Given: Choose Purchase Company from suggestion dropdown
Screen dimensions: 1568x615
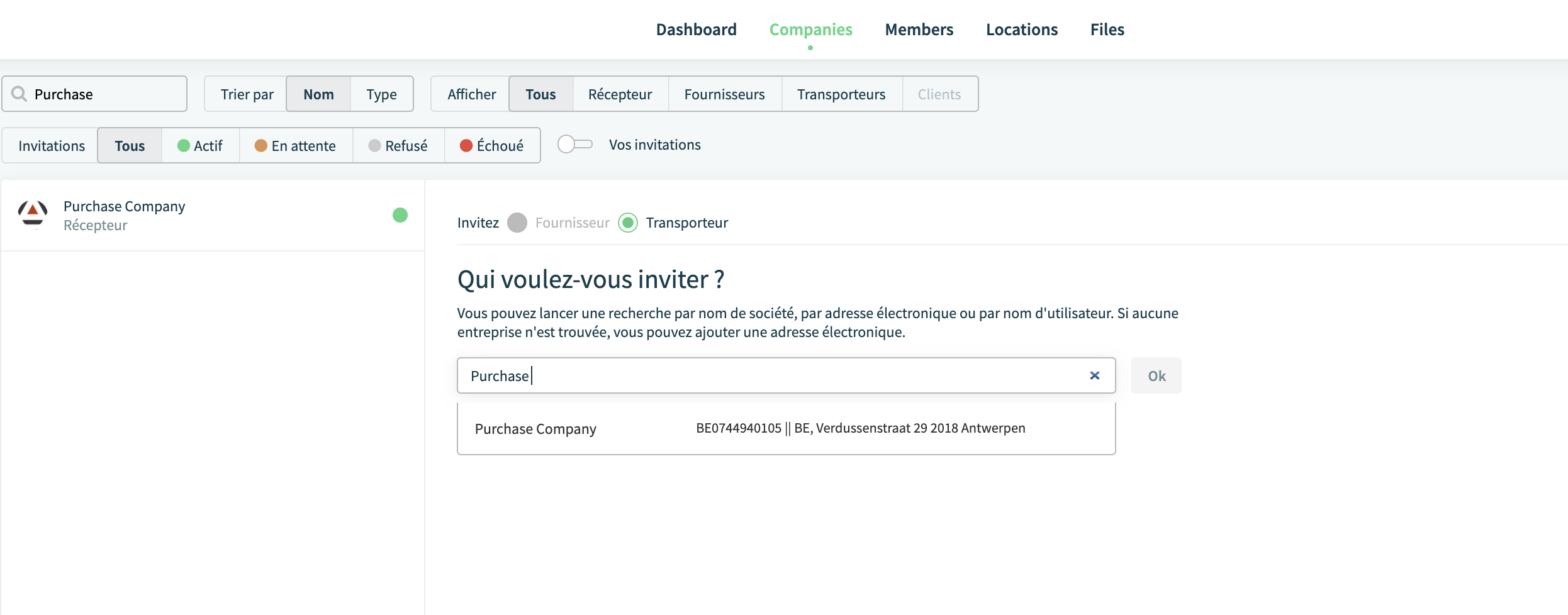Looking at the screenshot, I should (787, 428).
